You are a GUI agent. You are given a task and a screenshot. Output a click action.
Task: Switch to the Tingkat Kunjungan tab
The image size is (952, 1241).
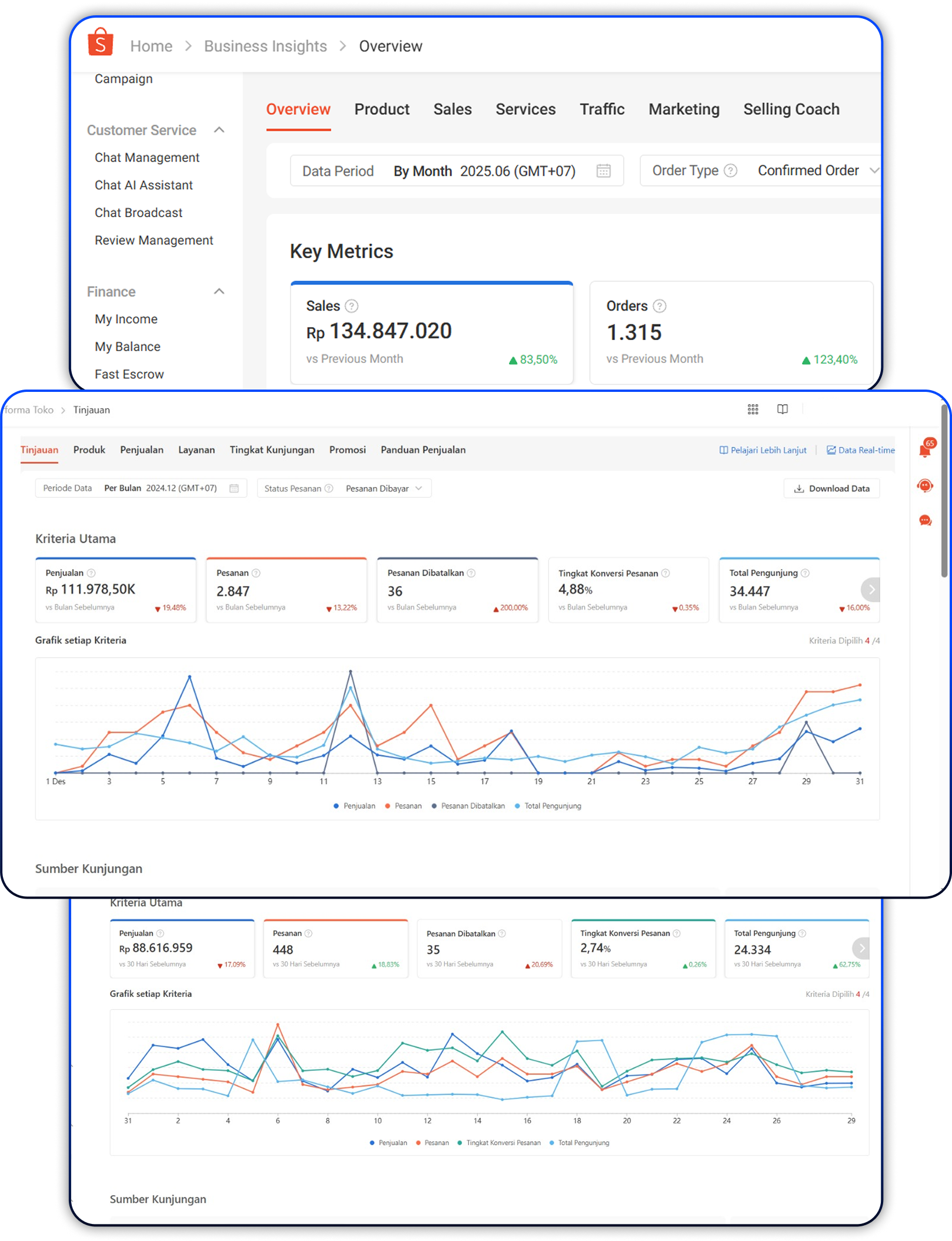tap(272, 450)
